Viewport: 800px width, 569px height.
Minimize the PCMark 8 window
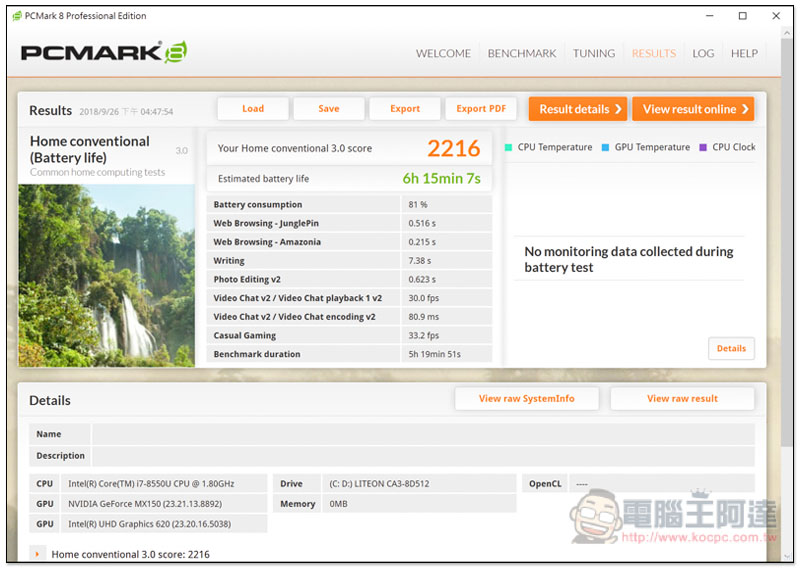click(709, 16)
